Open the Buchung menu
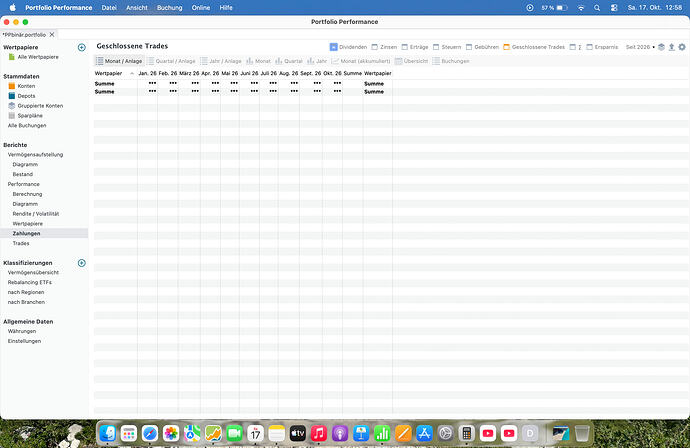This screenshot has height=448, width=690. [x=169, y=7]
